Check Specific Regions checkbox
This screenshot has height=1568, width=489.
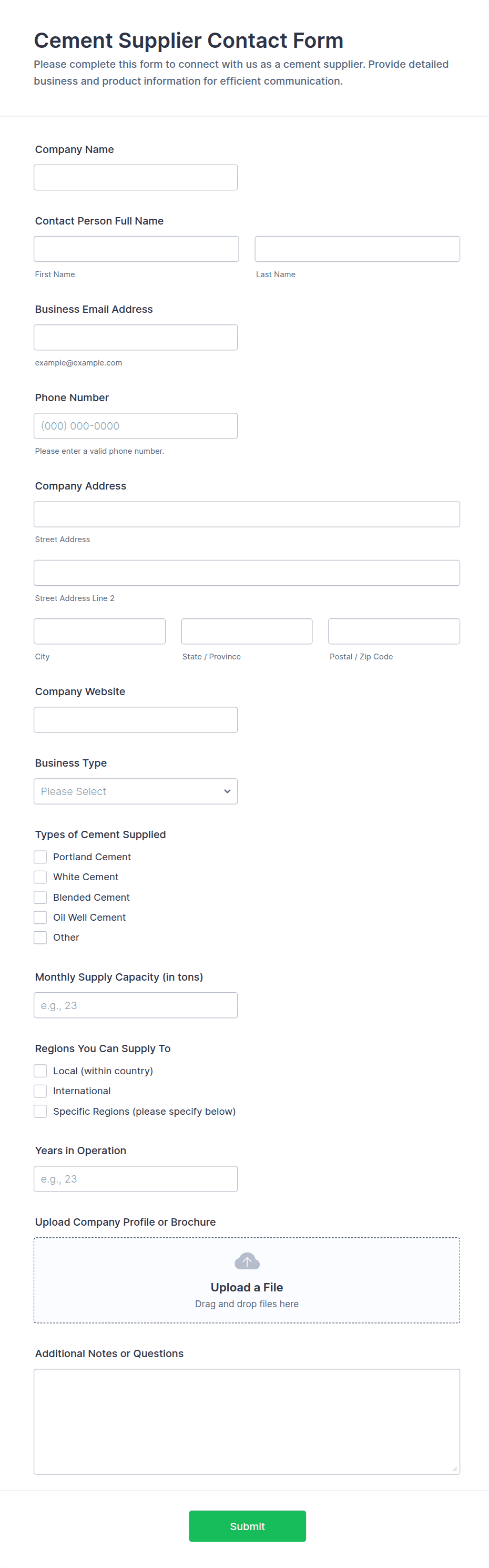(x=40, y=1111)
